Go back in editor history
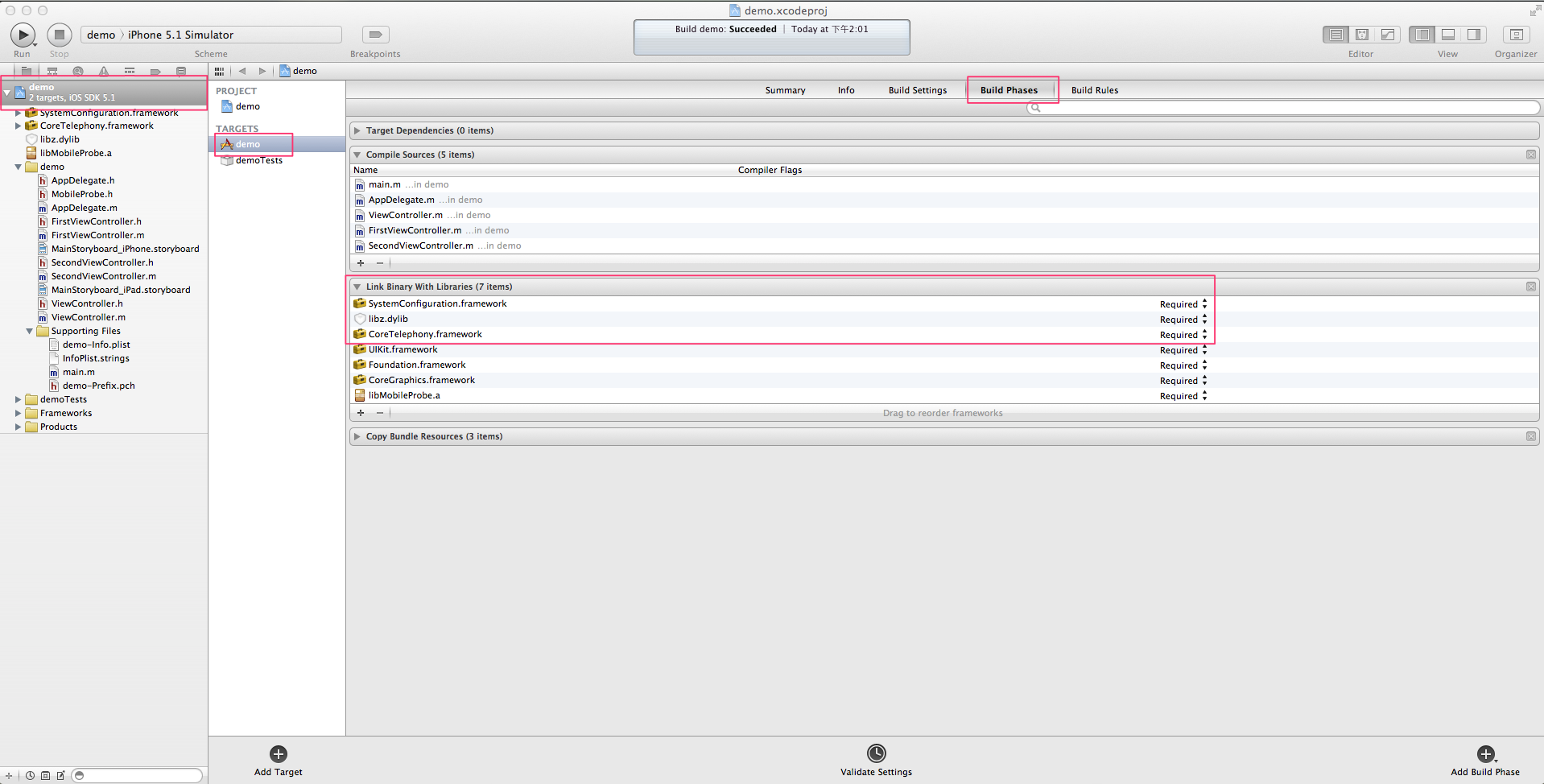 coord(242,71)
